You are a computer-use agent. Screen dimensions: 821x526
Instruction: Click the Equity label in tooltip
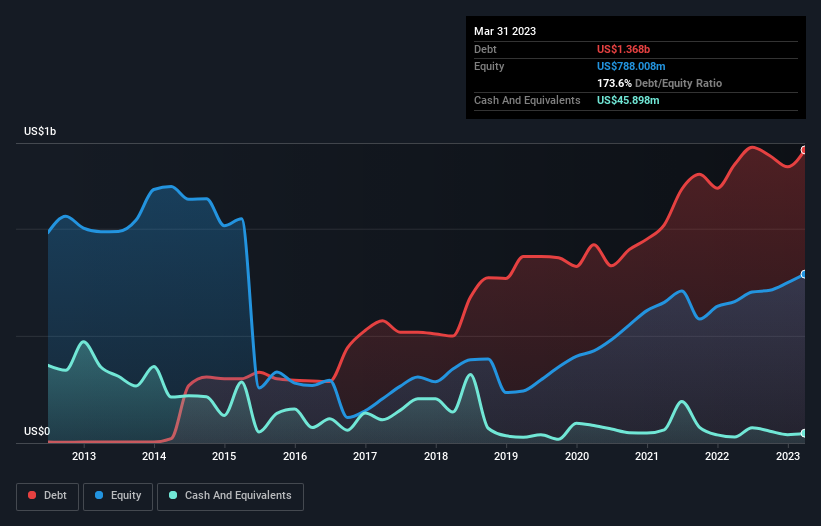489,66
